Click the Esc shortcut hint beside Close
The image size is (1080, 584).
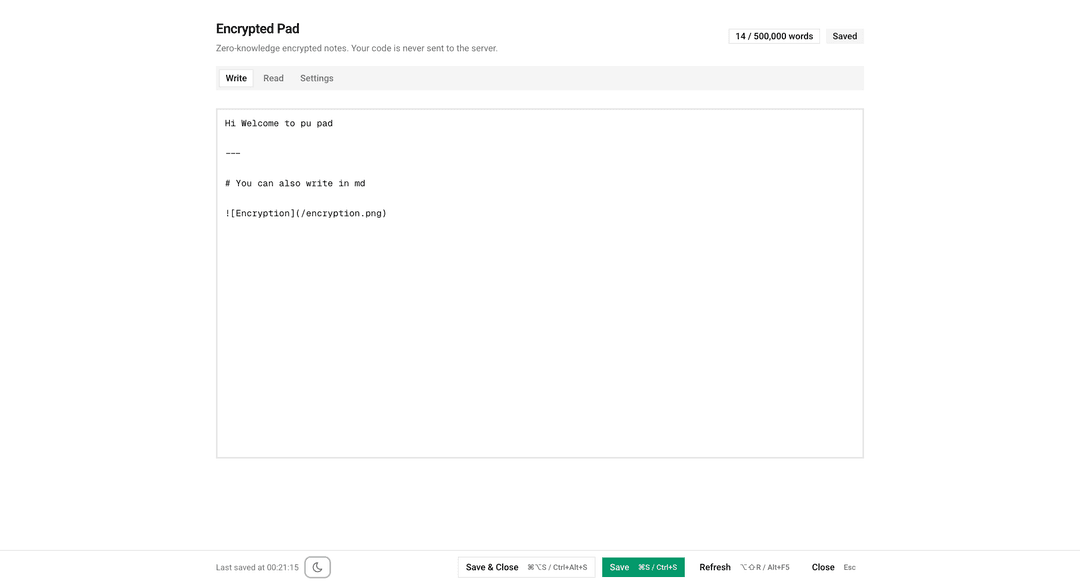(849, 567)
